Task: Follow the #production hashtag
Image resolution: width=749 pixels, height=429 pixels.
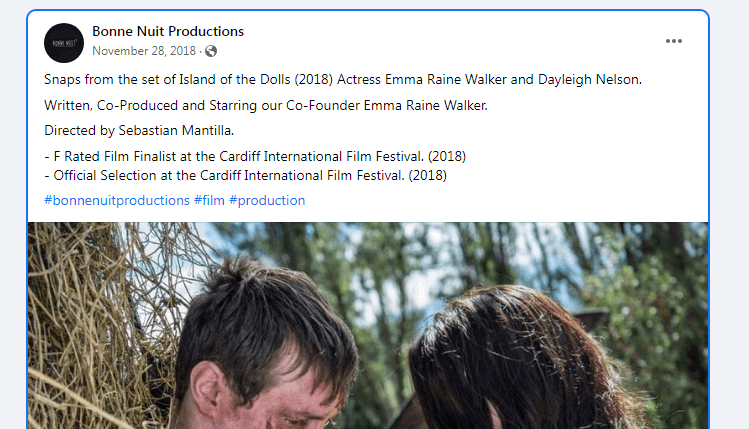Action: pos(267,201)
